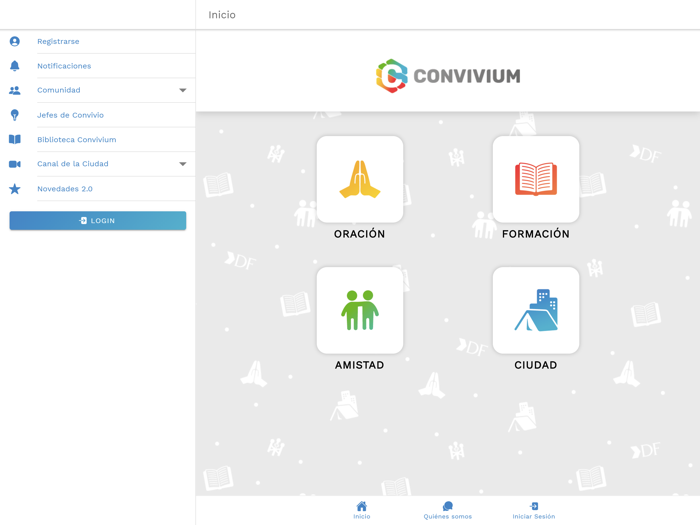Viewport: 700px width, 525px height.
Task: Click the Inicio page title in header
Action: coord(222,15)
